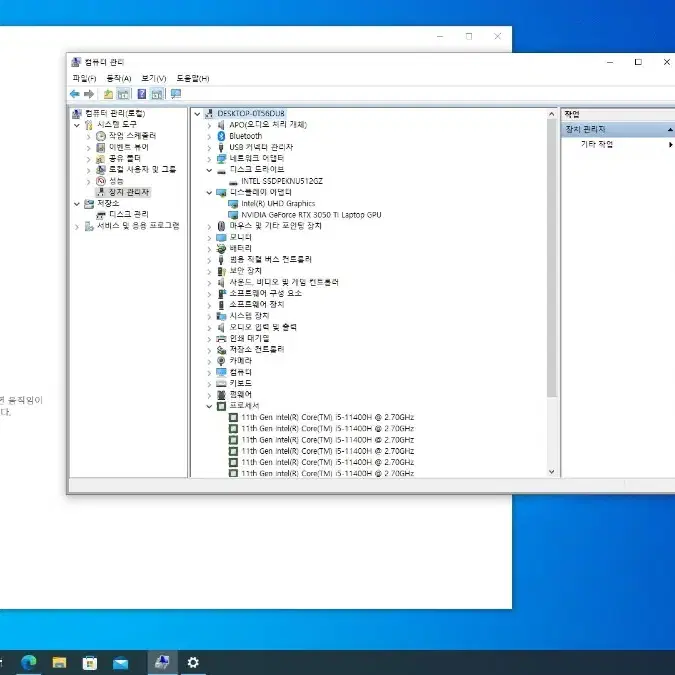Image resolution: width=675 pixels, height=675 pixels.
Task: Click the 펌웨어 chip icon
Action: tap(221, 394)
